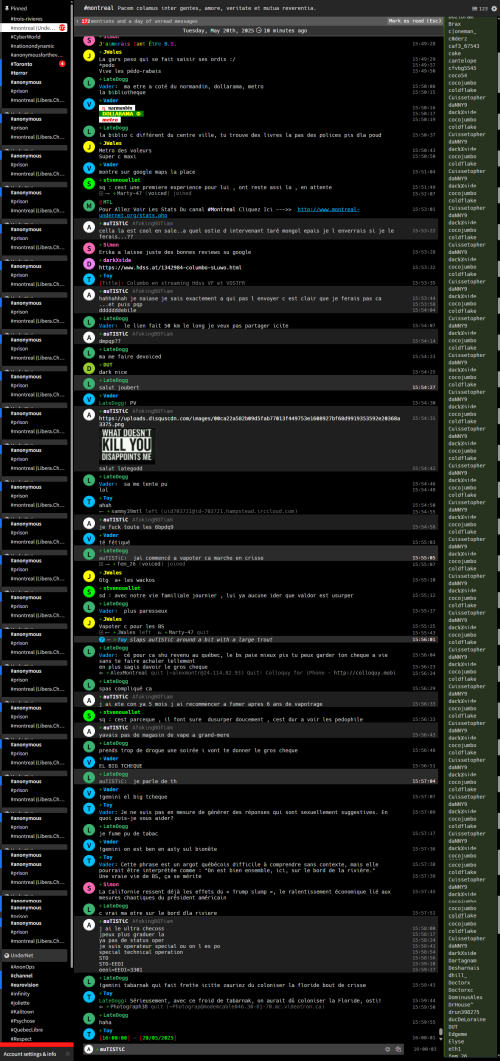Expand the collapsed fem_26 voiced joined line

pyautogui.click(x=101, y=563)
